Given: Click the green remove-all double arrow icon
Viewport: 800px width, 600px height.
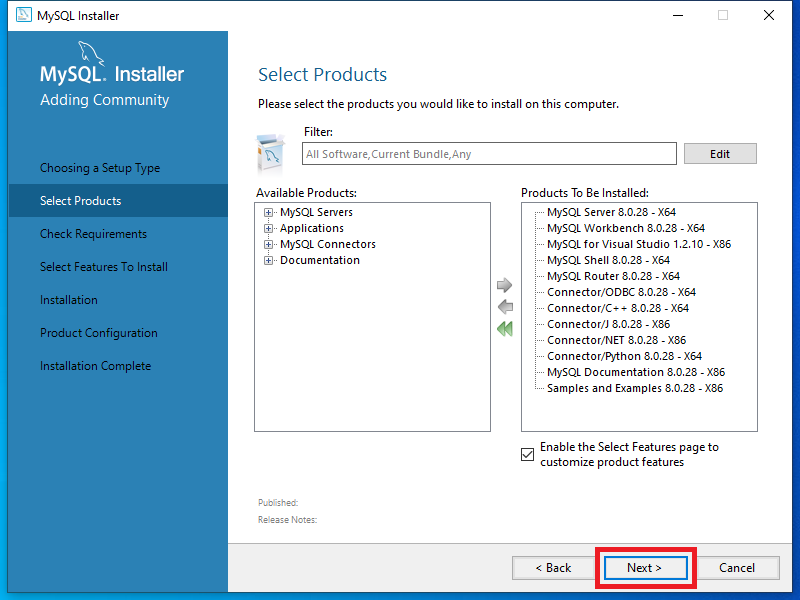Looking at the screenshot, I should click(x=505, y=329).
